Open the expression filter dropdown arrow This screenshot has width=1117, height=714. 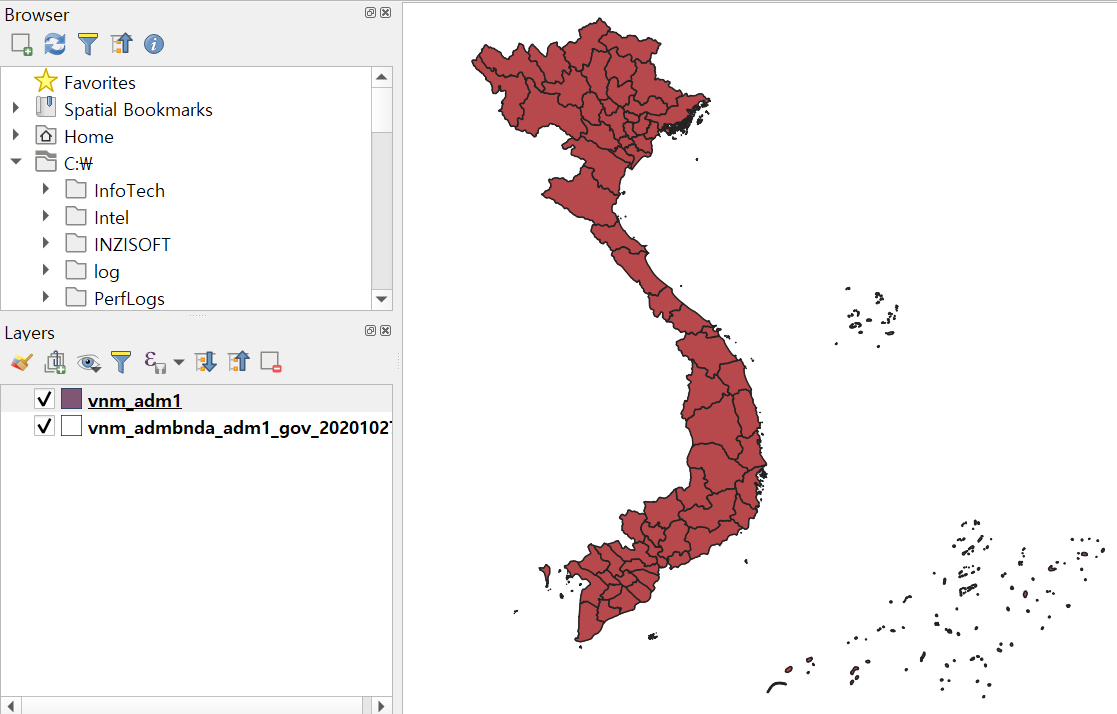coord(179,363)
